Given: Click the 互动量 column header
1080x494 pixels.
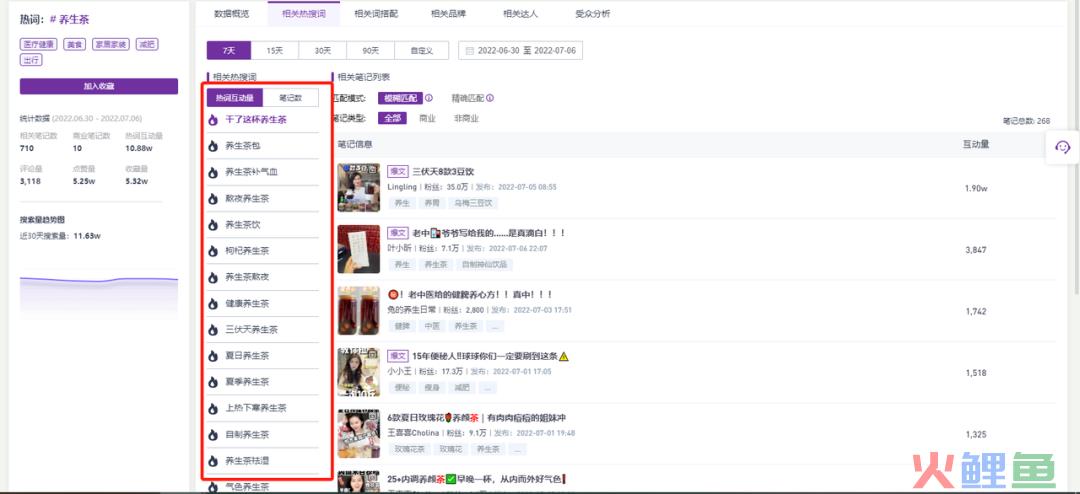Looking at the screenshot, I should pyautogui.click(x=976, y=144).
